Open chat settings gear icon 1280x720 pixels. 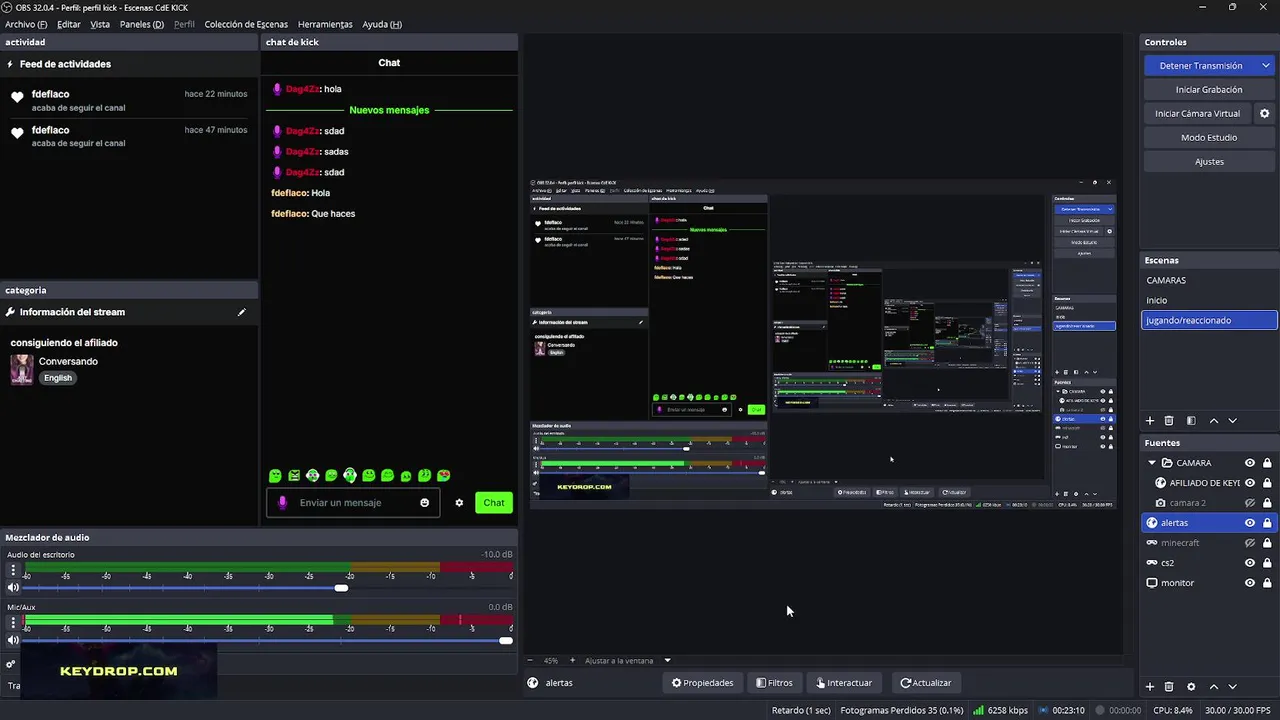pos(459,503)
